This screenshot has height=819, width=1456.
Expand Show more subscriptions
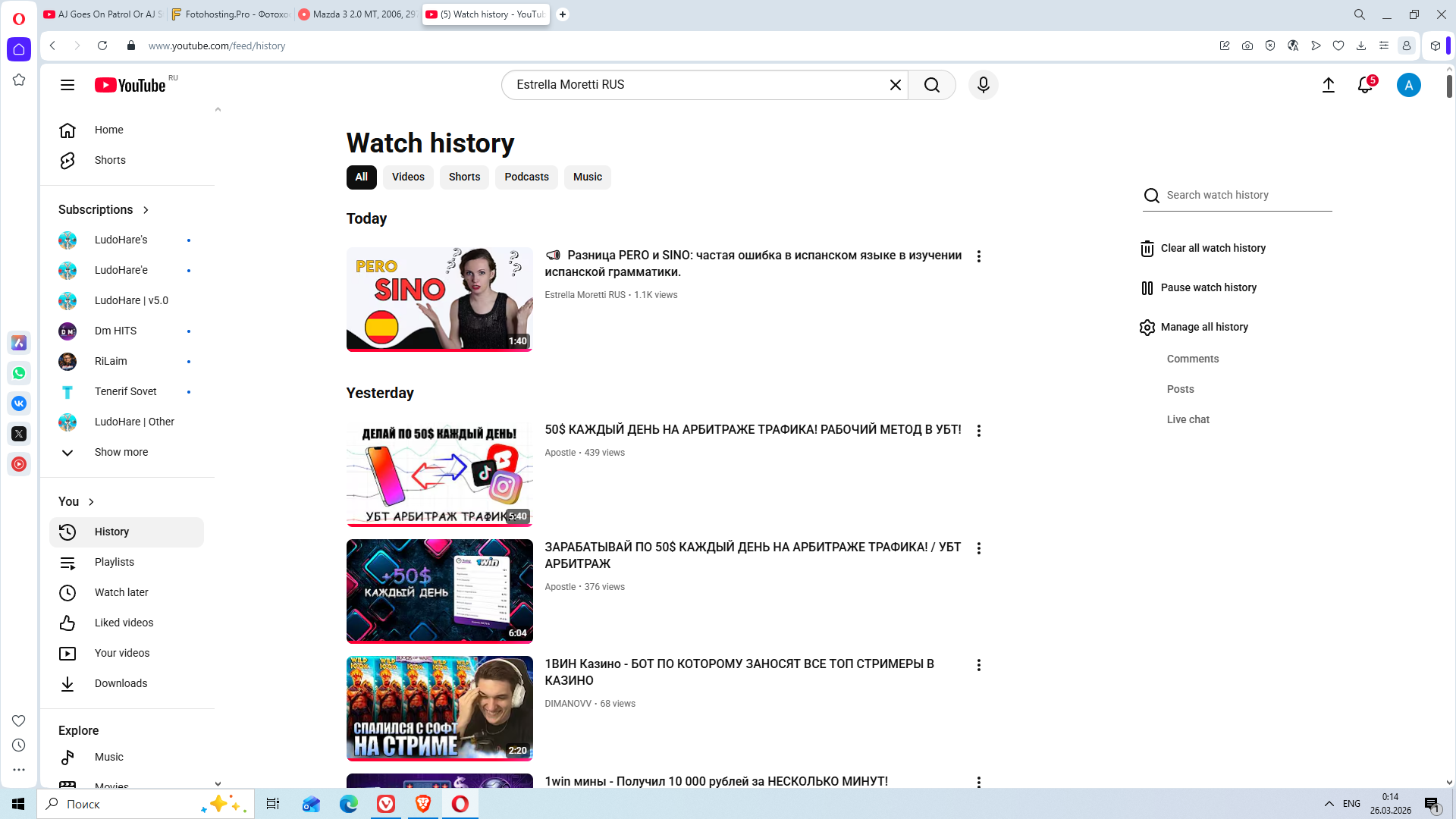click(x=121, y=452)
